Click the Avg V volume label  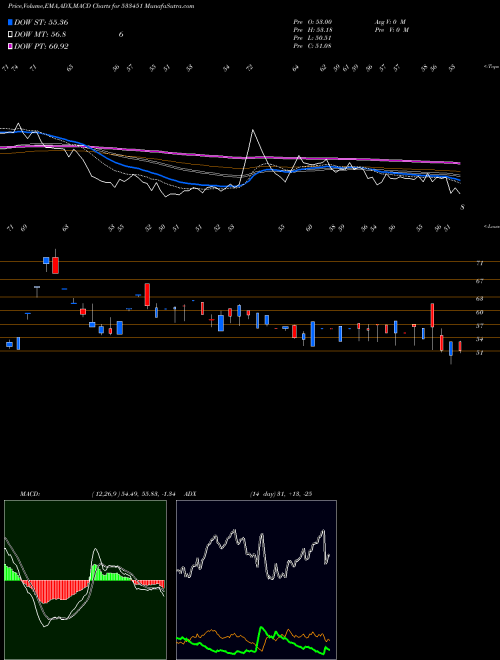coord(390,21)
